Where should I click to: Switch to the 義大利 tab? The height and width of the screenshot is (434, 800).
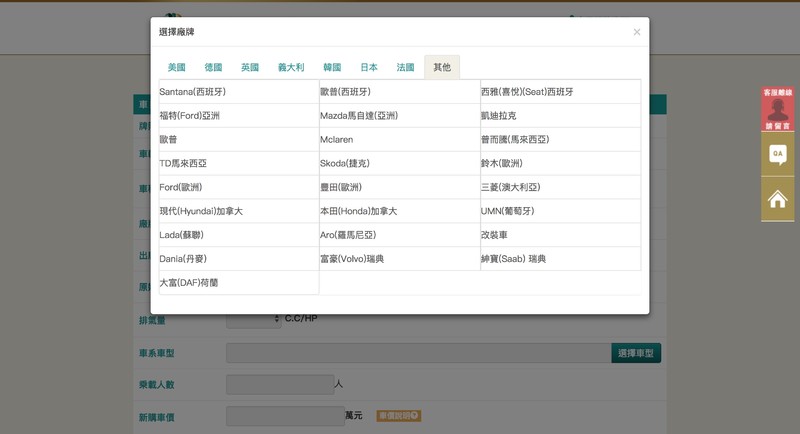(291, 67)
